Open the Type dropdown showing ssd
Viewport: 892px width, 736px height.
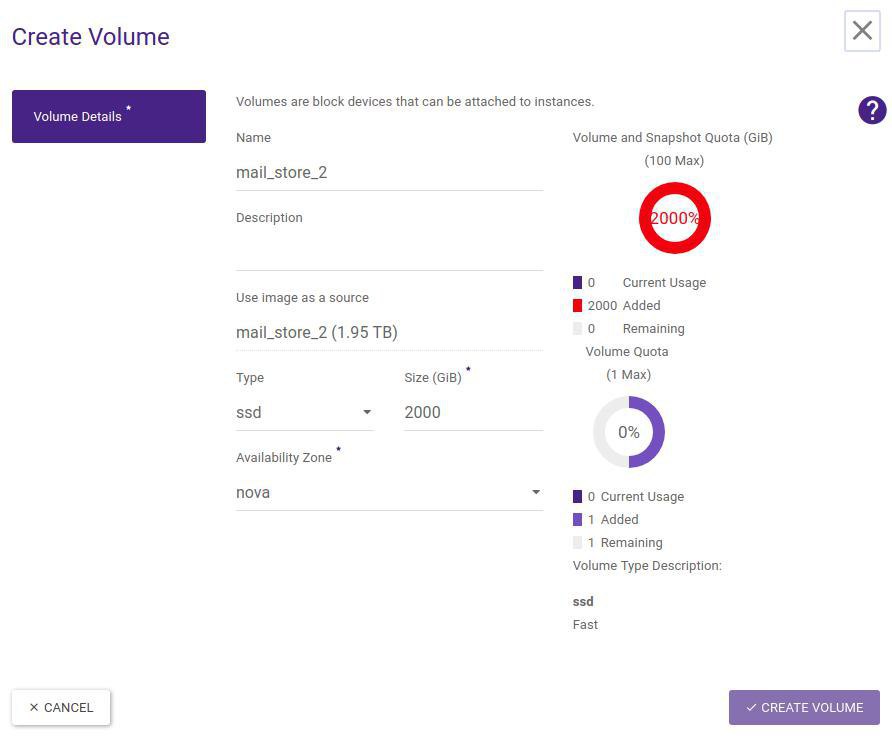coord(304,412)
